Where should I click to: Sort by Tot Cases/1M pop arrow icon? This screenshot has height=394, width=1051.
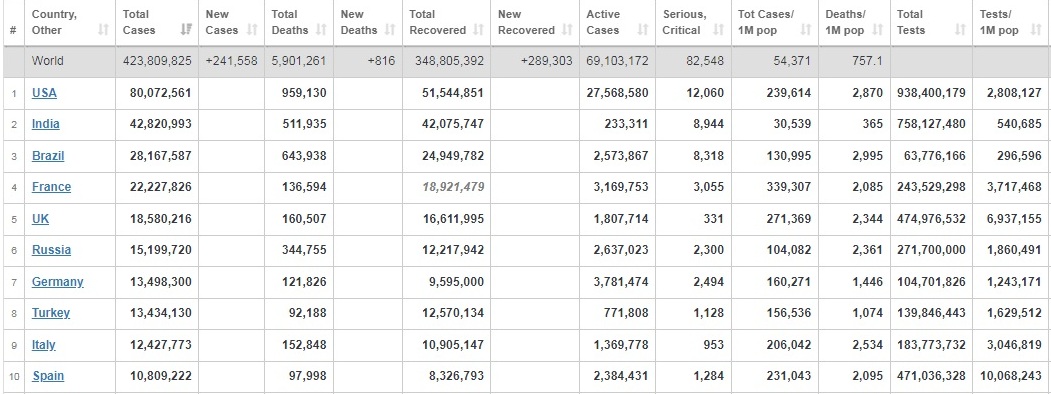[x=806, y=29]
